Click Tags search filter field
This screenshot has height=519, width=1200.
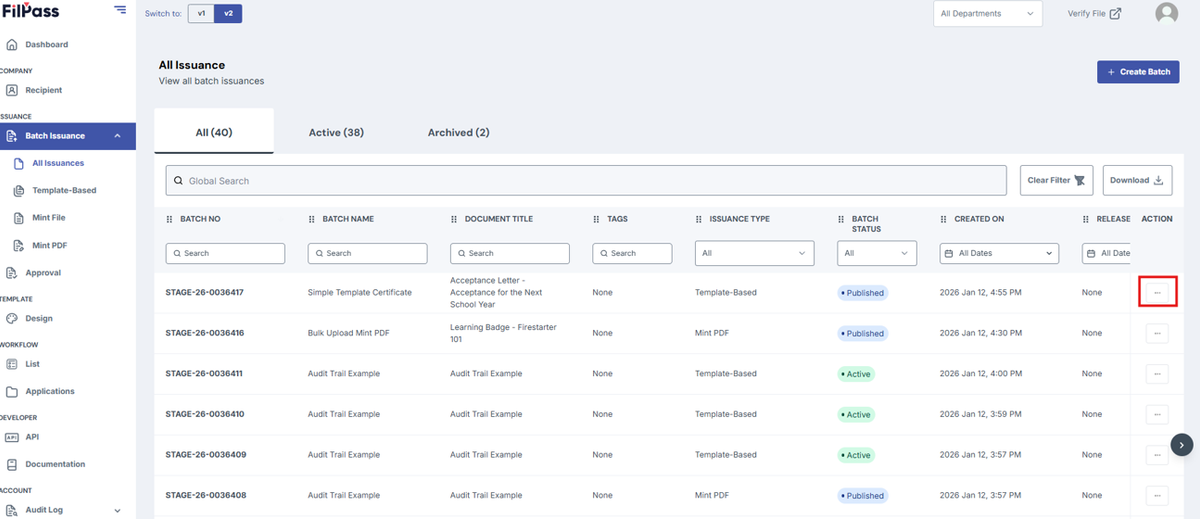click(632, 253)
